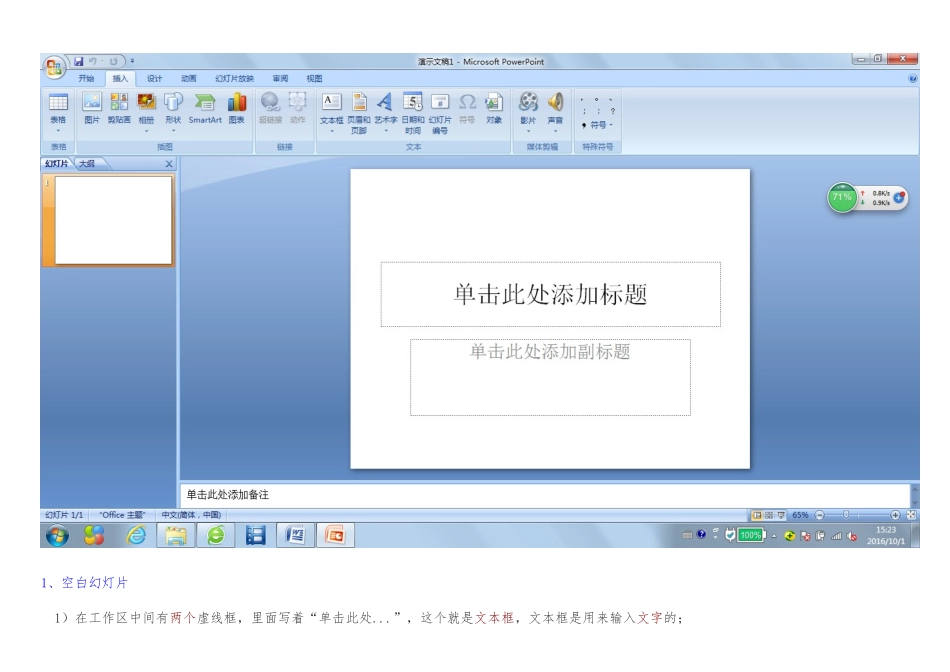Undo the last action in the quick access toolbar
The image size is (950, 672).
point(93,61)
